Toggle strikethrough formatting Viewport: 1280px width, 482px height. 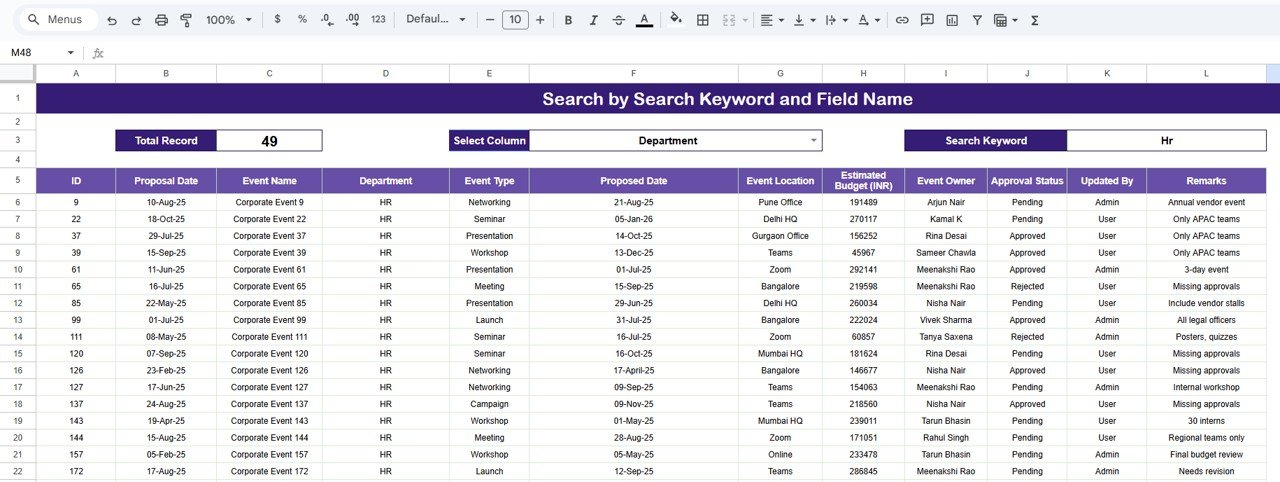coord(618,20)
